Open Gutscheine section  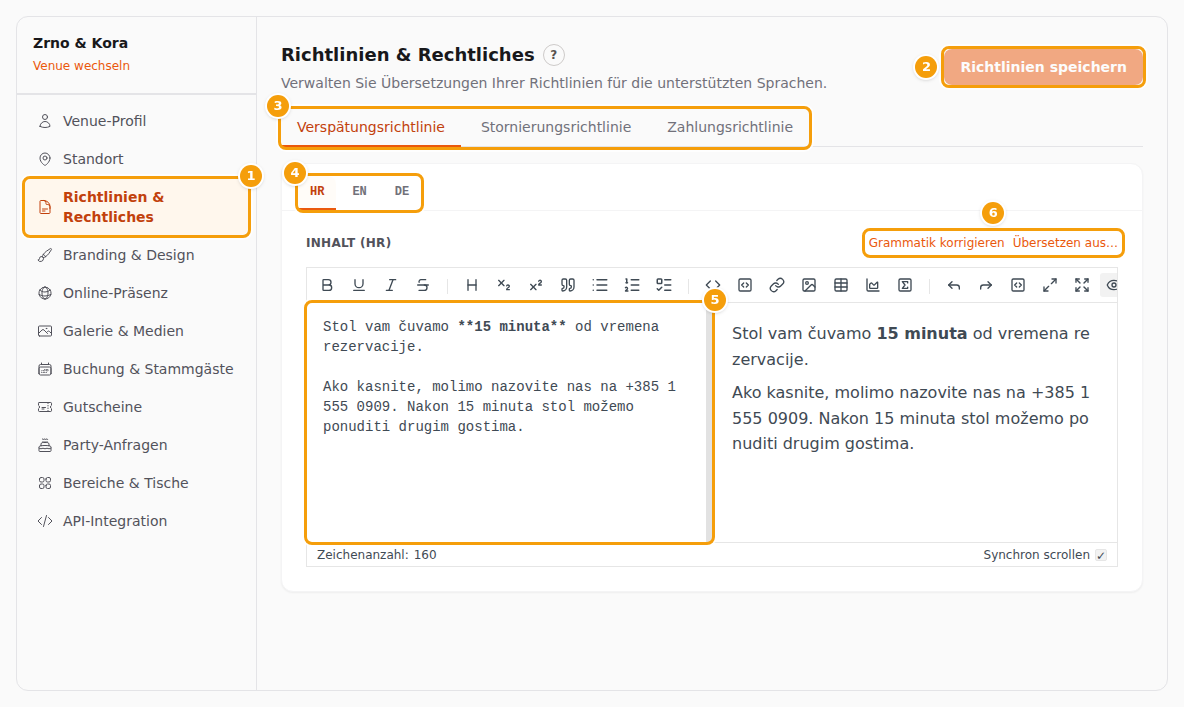coord(136,407)
